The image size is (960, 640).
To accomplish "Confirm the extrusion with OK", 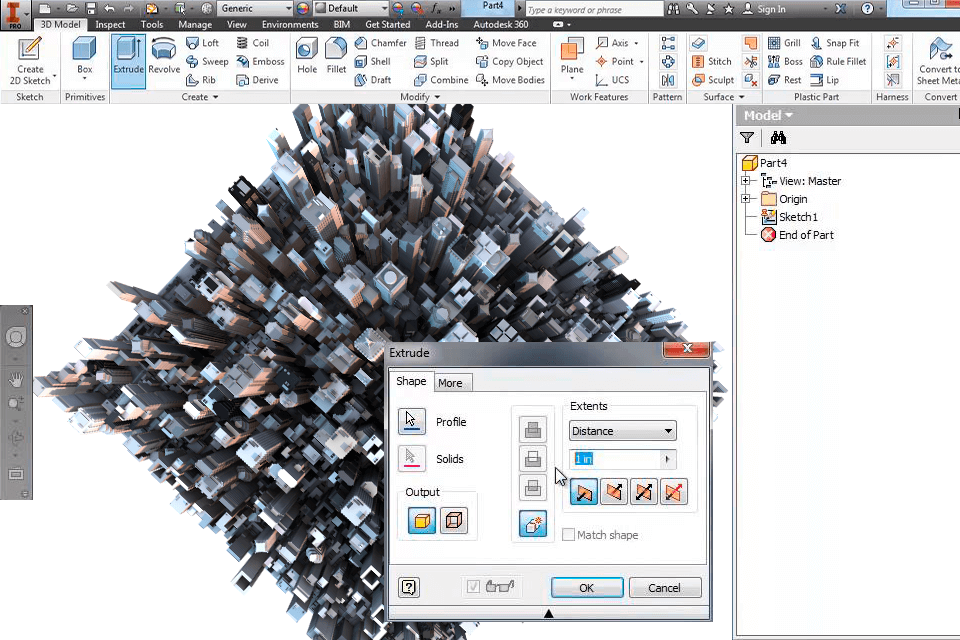I will point(586,587).
